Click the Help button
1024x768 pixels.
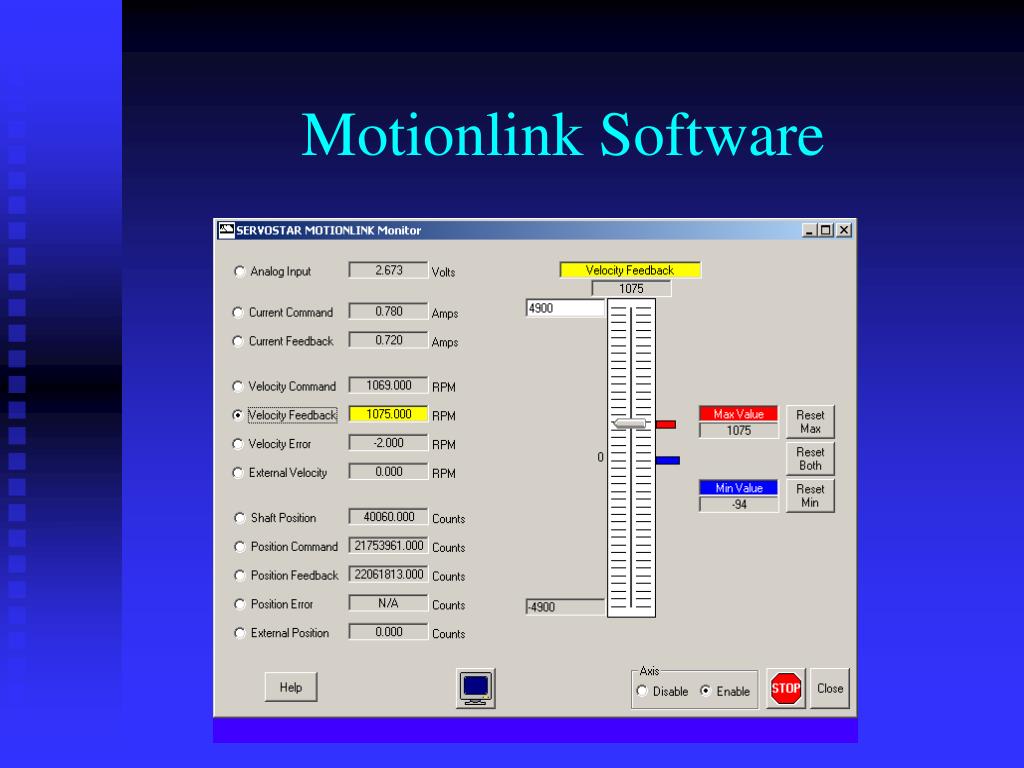pyautogui.click(x=291, y=688)
